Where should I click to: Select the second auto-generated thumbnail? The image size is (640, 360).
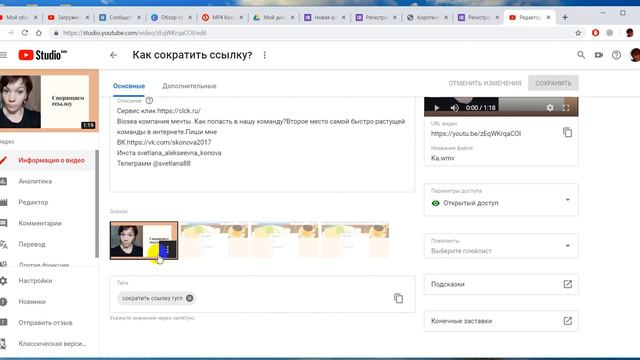coord(214,240)
